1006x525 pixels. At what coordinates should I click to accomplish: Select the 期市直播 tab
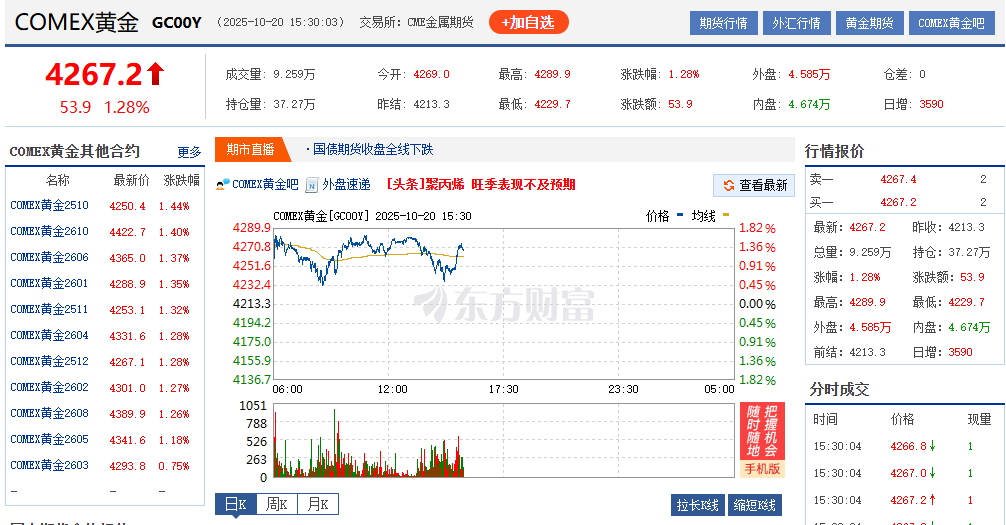pos(250,149)
